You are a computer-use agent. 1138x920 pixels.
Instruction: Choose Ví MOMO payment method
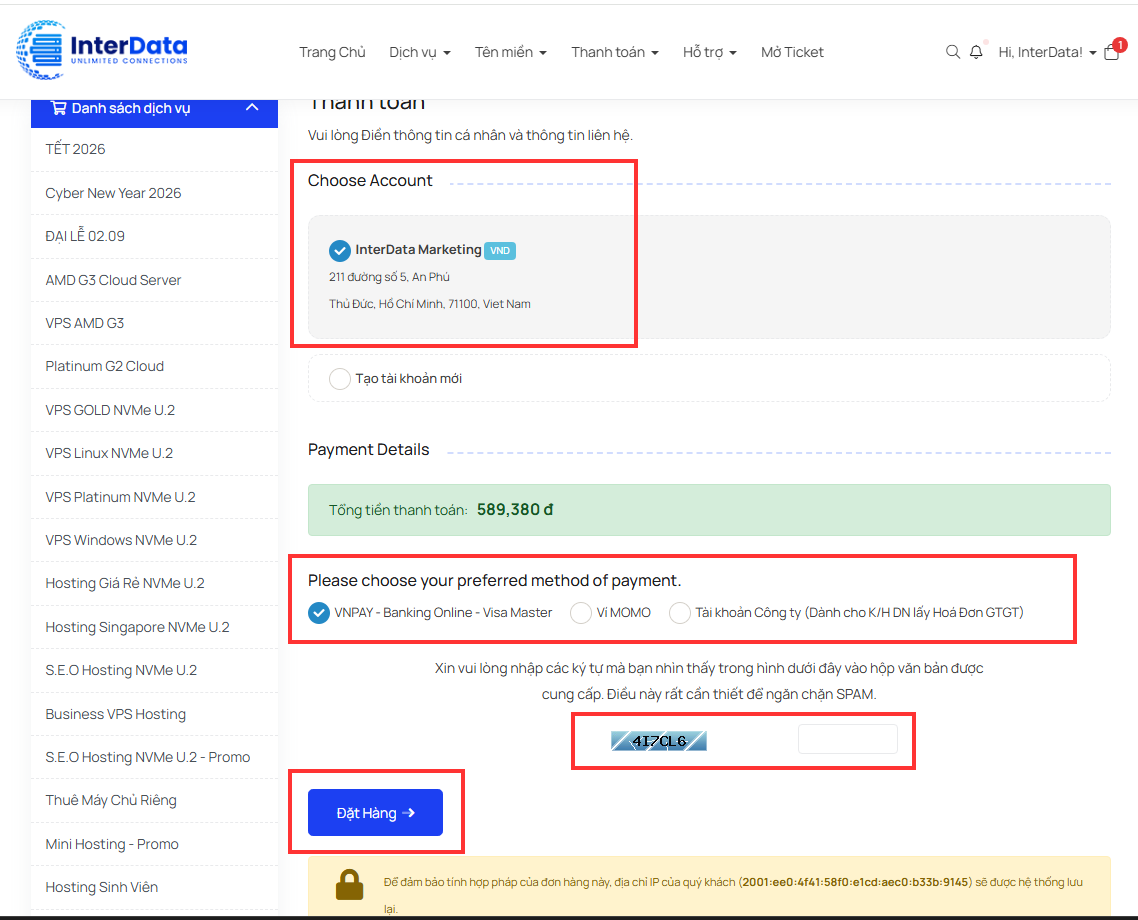(581, 613)
